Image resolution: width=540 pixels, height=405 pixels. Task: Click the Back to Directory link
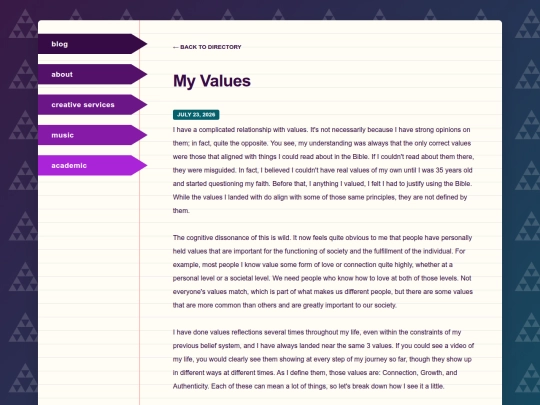pyautogui.click(x=207, y=47)
